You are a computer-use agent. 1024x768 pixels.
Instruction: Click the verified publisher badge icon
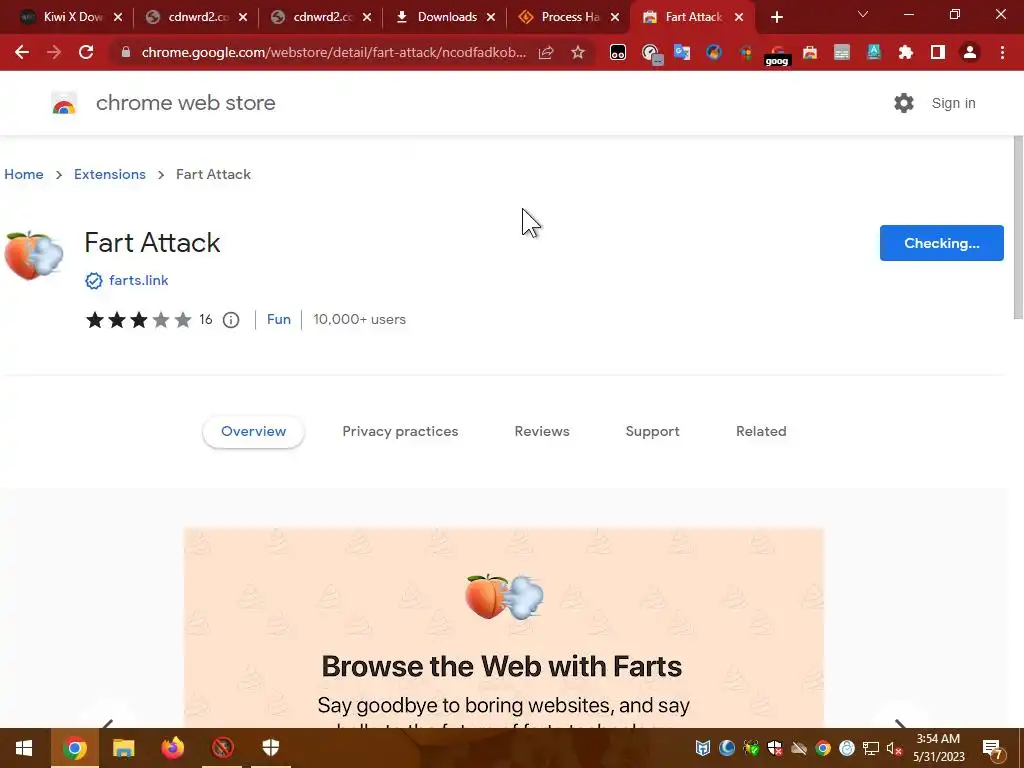click(x=93, y=281)
